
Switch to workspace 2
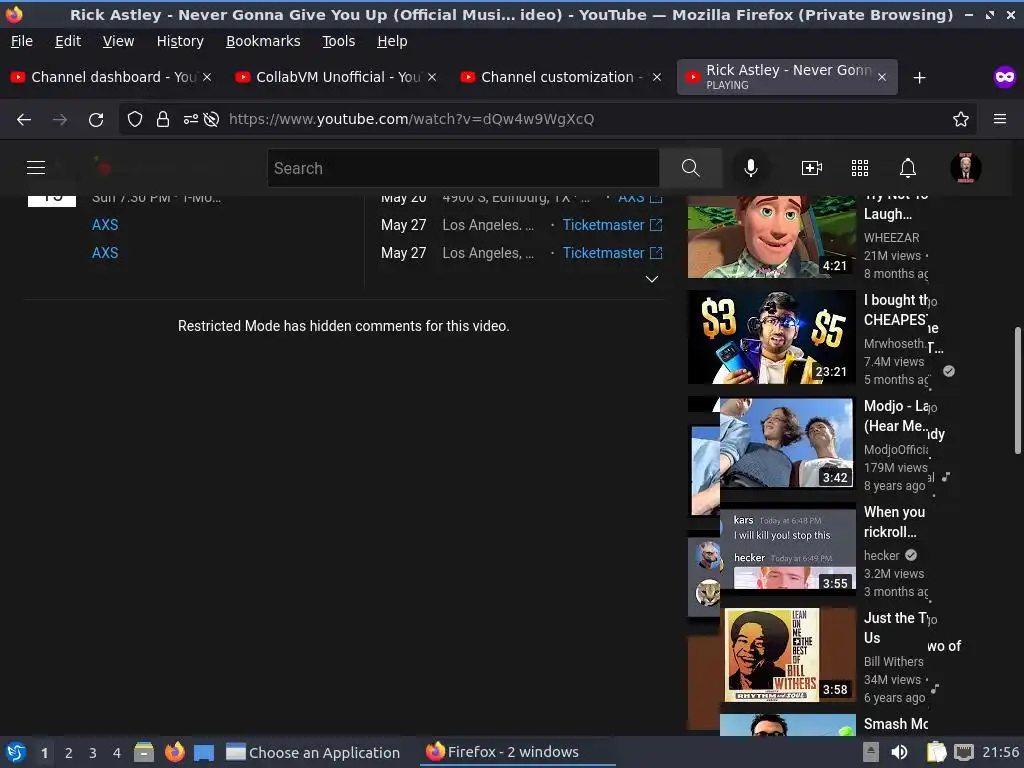click(69, 753)
